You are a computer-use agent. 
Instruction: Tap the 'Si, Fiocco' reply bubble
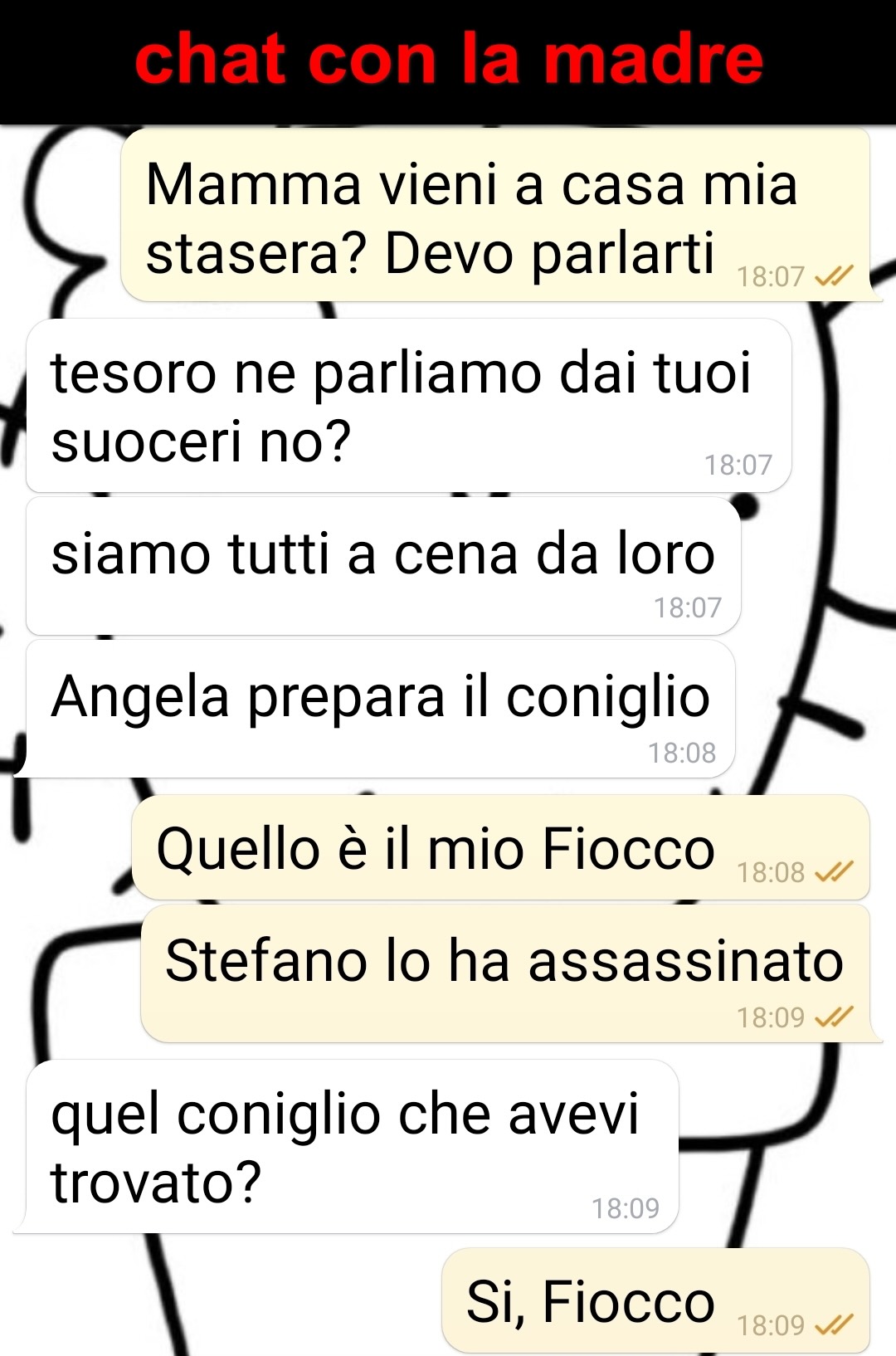pyautogui.click(x=656, y=1300)
